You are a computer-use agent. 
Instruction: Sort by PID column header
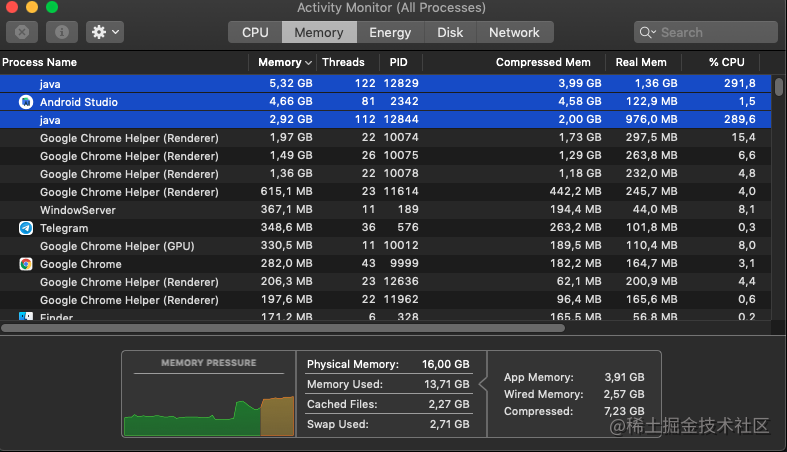click(x=399, y=62)
